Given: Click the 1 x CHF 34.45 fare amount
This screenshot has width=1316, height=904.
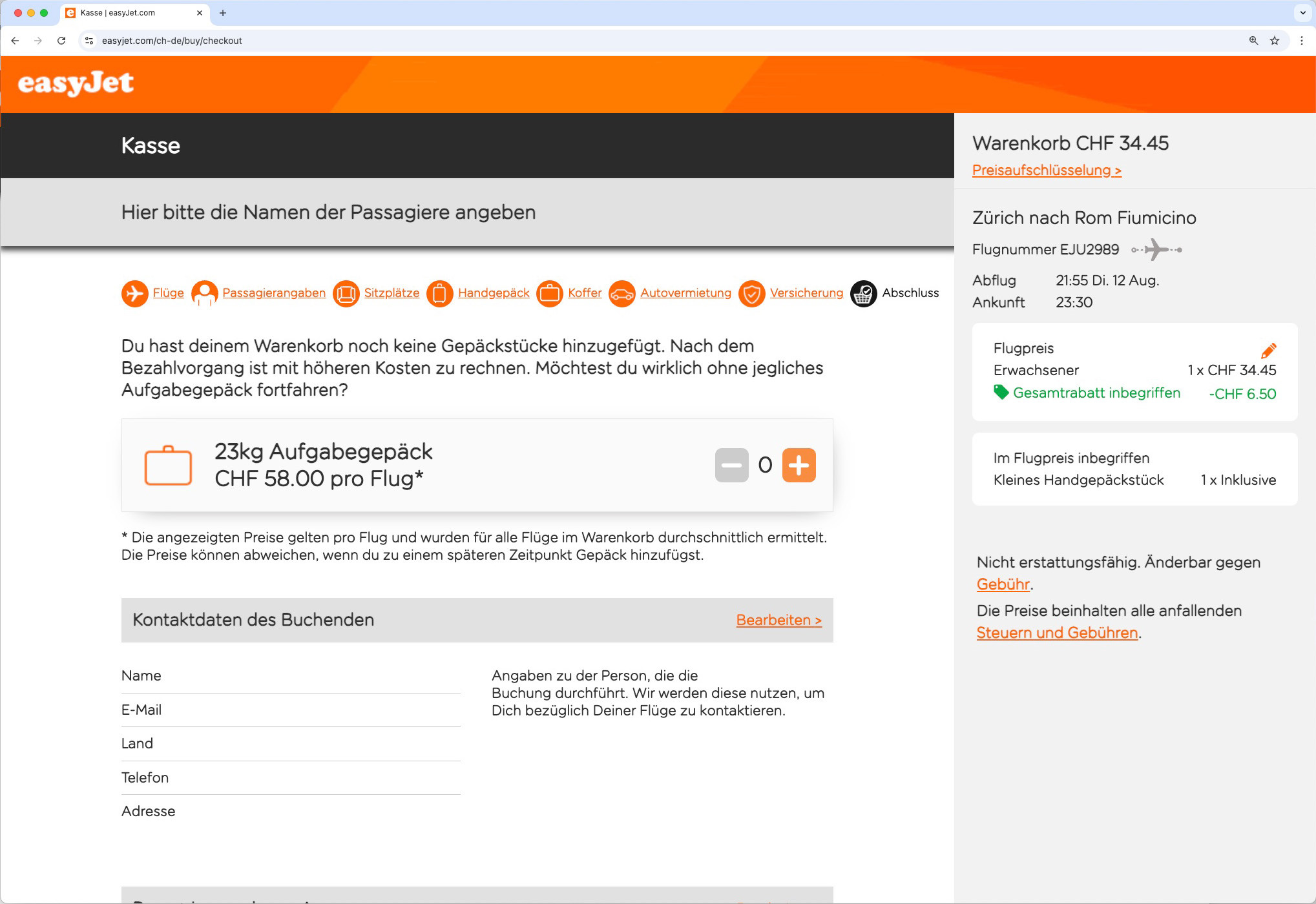Looking at the screenshot, I should click(1232, 370).
